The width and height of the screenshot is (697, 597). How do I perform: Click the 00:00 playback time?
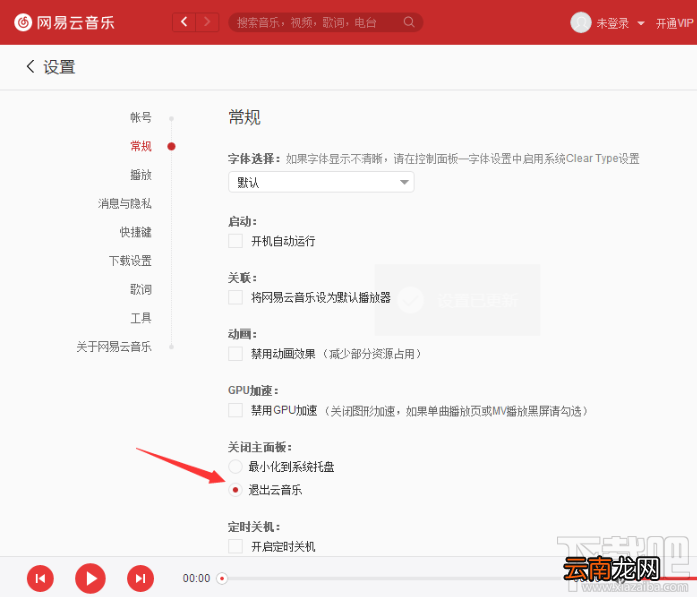(196, 578)
